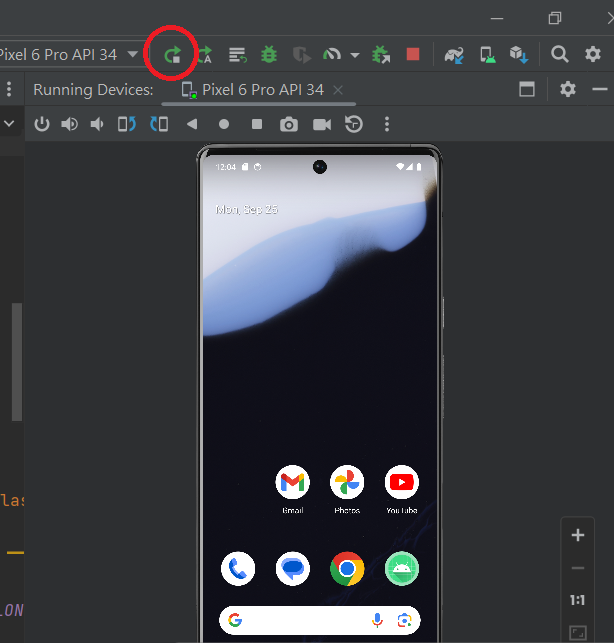Decrease emulator volume
The width and height of the screenshot is (614, 643).
pyautogui.click(x=97, y=124)
